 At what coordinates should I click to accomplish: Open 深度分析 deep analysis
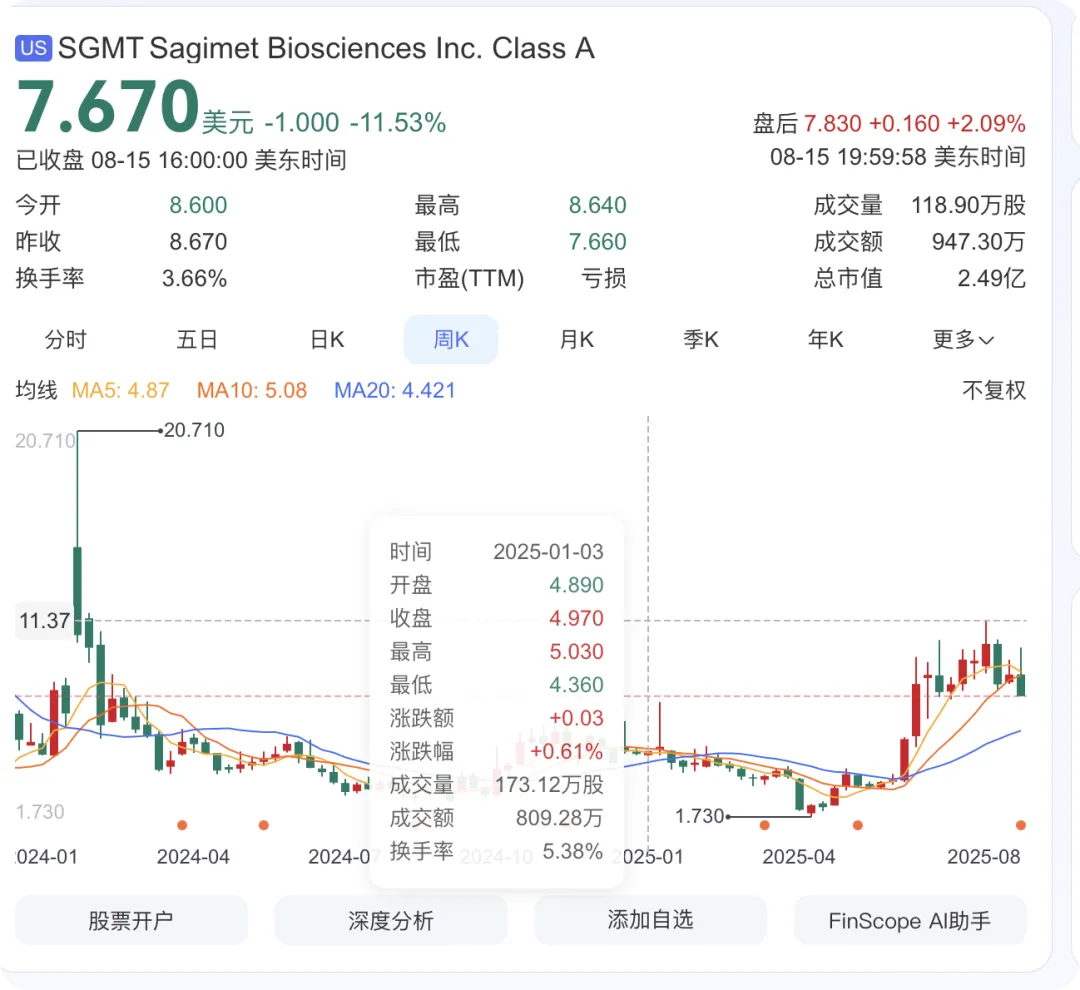coord(390,920)
